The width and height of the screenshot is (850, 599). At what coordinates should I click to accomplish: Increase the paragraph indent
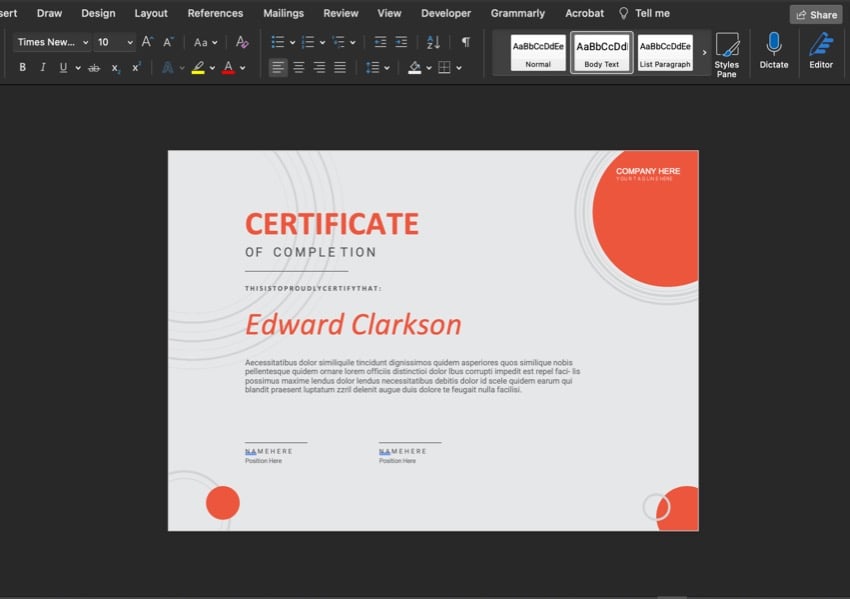(x=401, y=42)
